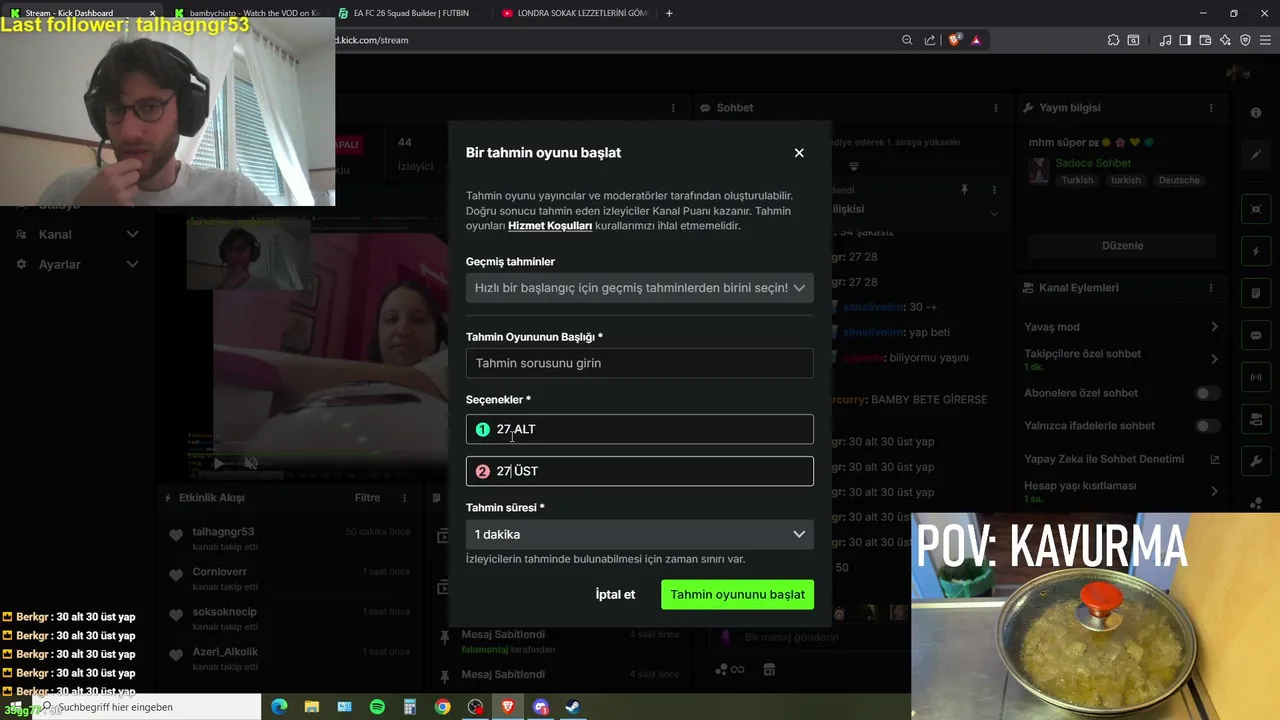This screenshot has width=1280, height=720.
Task: Expand 'Hesap yaşı kısıtlaması' setting
Action: coord(1214,491)
